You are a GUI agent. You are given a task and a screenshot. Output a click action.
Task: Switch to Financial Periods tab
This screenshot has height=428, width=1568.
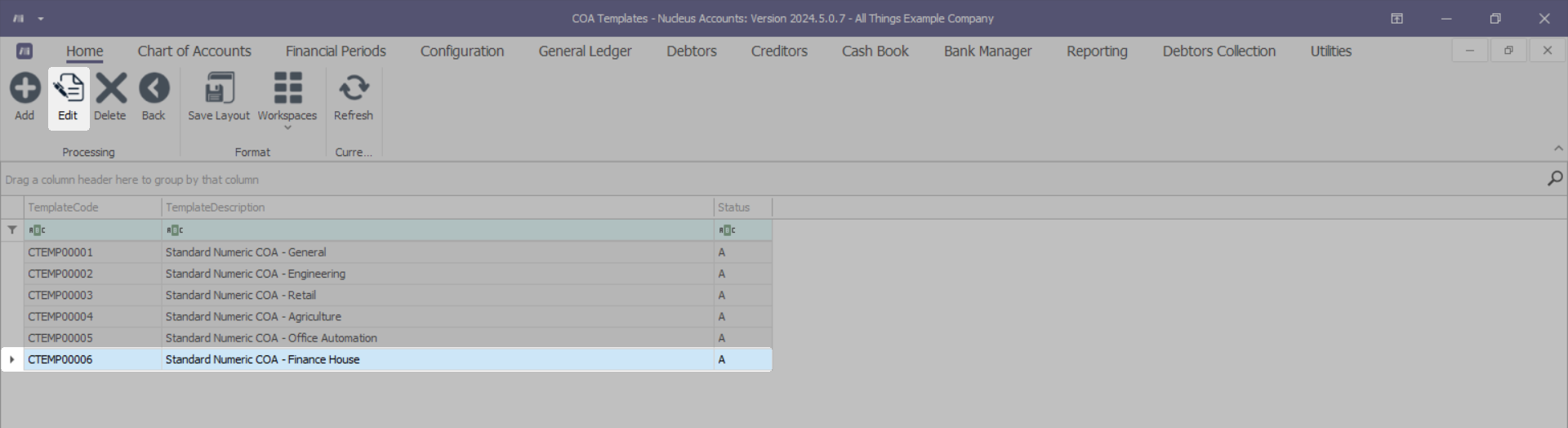click(x=336, y=51)
